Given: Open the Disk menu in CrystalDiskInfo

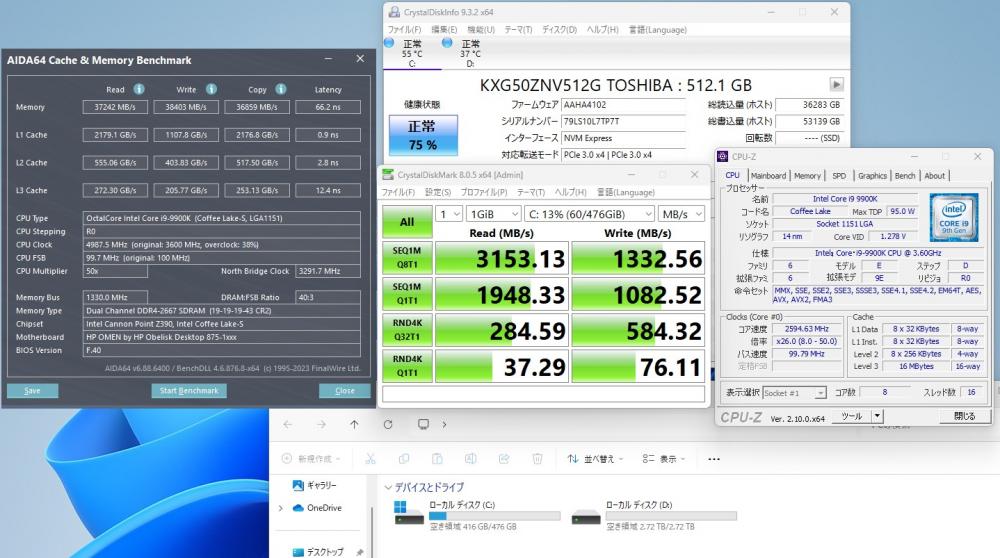Looking at the screenshot, I should click(559, 30).
